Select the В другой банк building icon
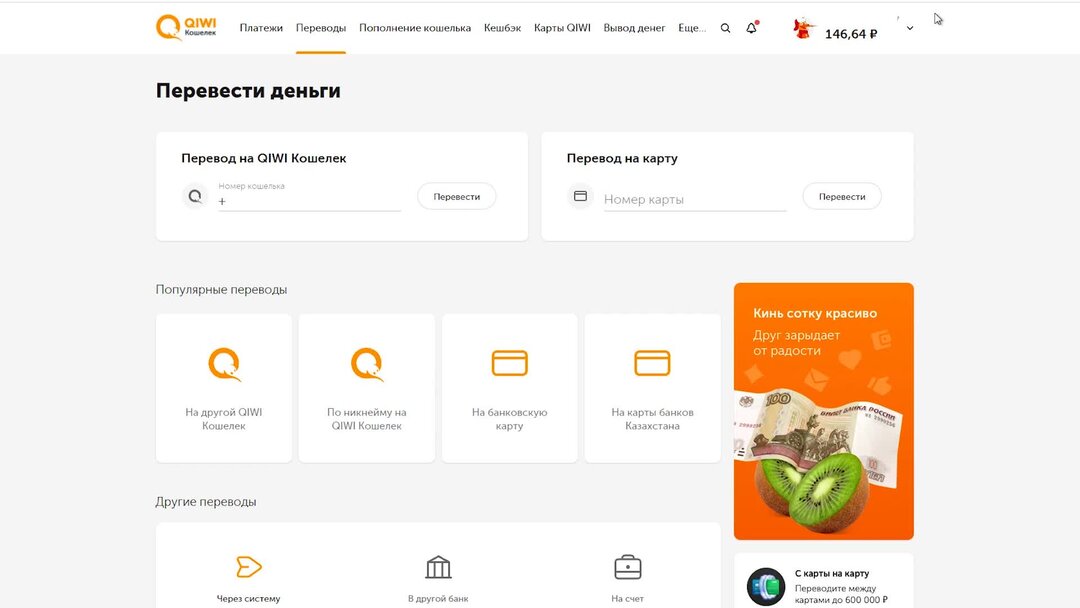The image size is (1080, 608). (438, 567)
